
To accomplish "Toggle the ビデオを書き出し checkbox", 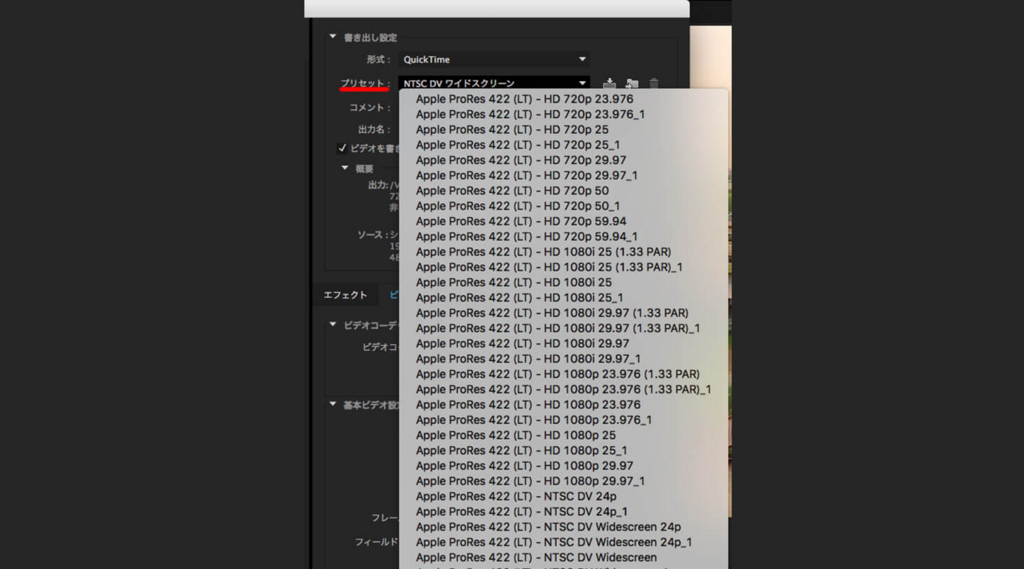I will click(x=342, y=148).
